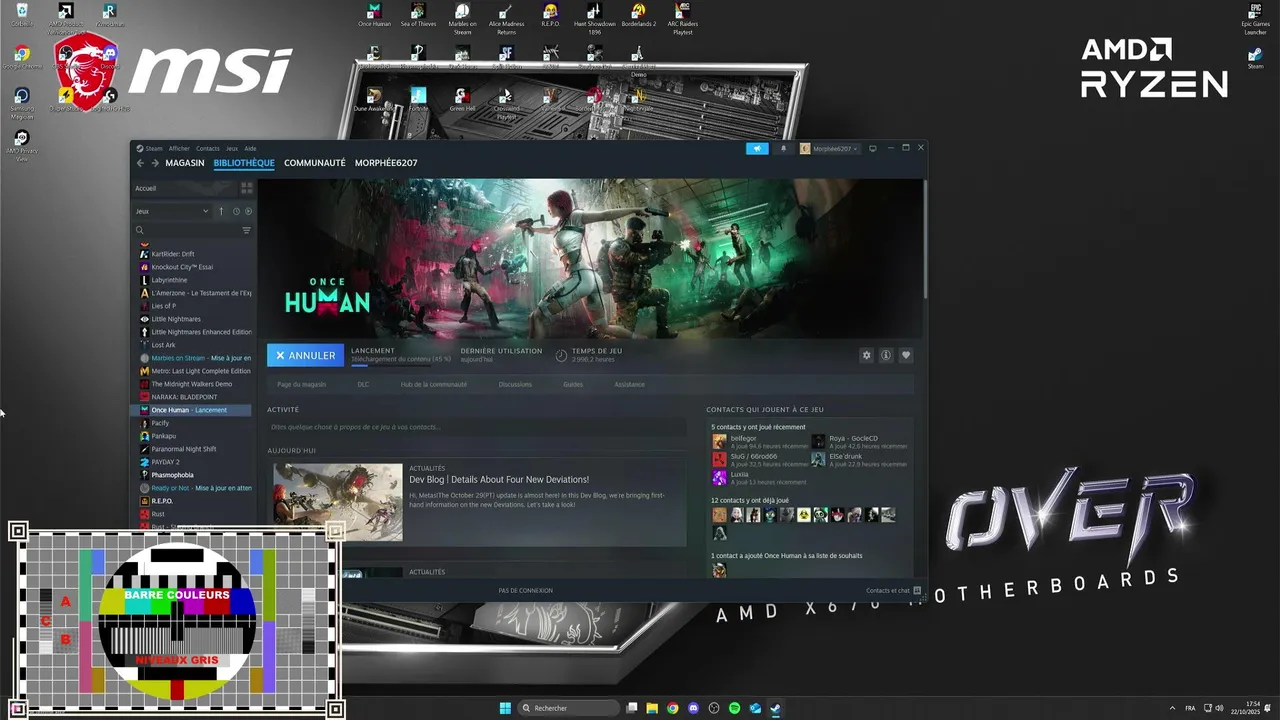Image resolution: width=1280 pixels, height=720 pixels.
Task: Open advanced library filter icon
Action: (246, 230)
